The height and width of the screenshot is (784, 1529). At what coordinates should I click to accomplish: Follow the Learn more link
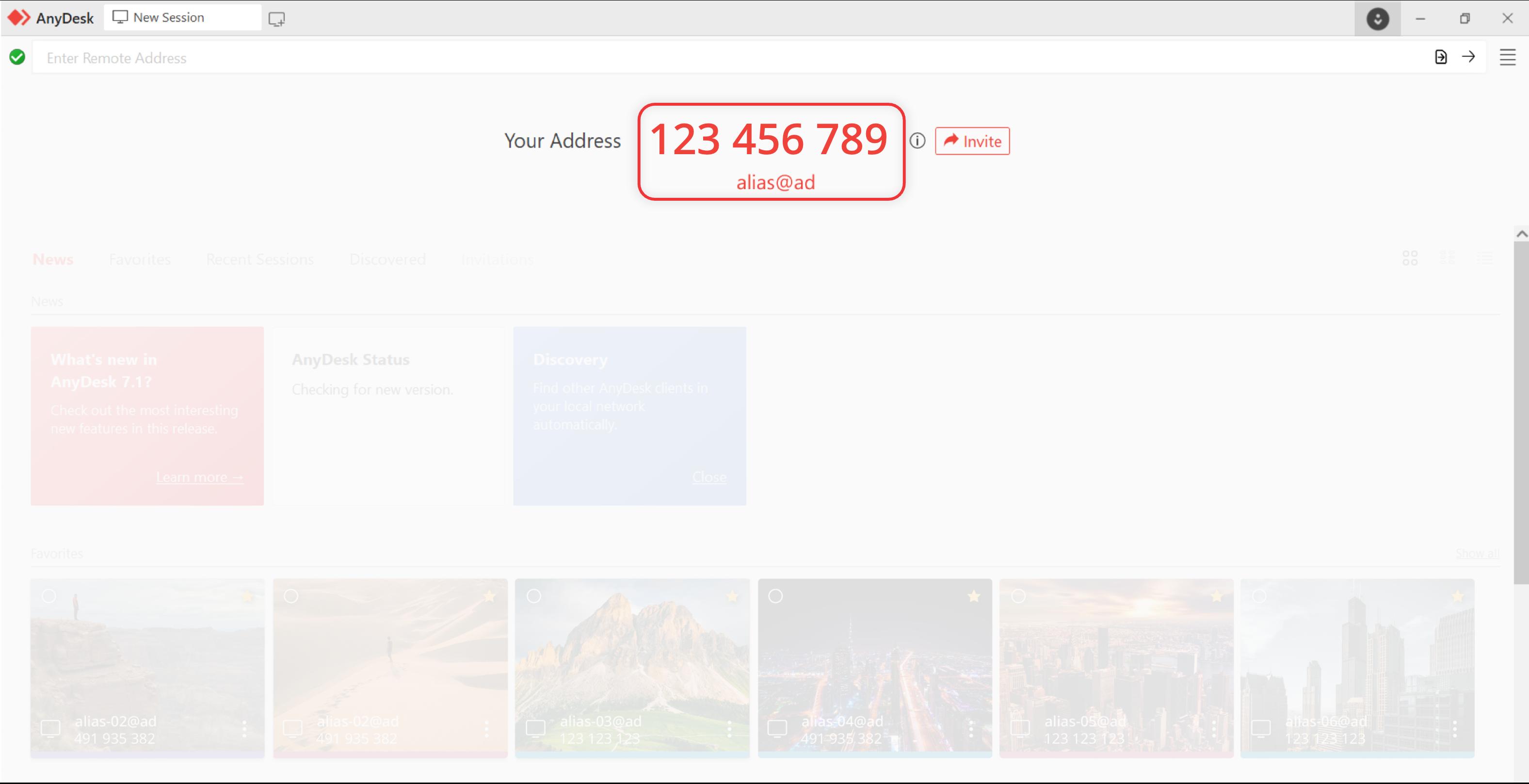199,477
